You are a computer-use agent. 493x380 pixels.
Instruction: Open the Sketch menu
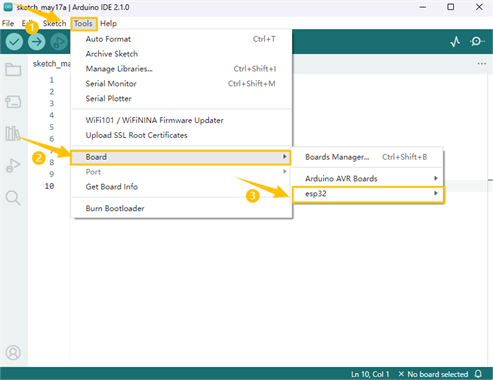coord(54,23)
